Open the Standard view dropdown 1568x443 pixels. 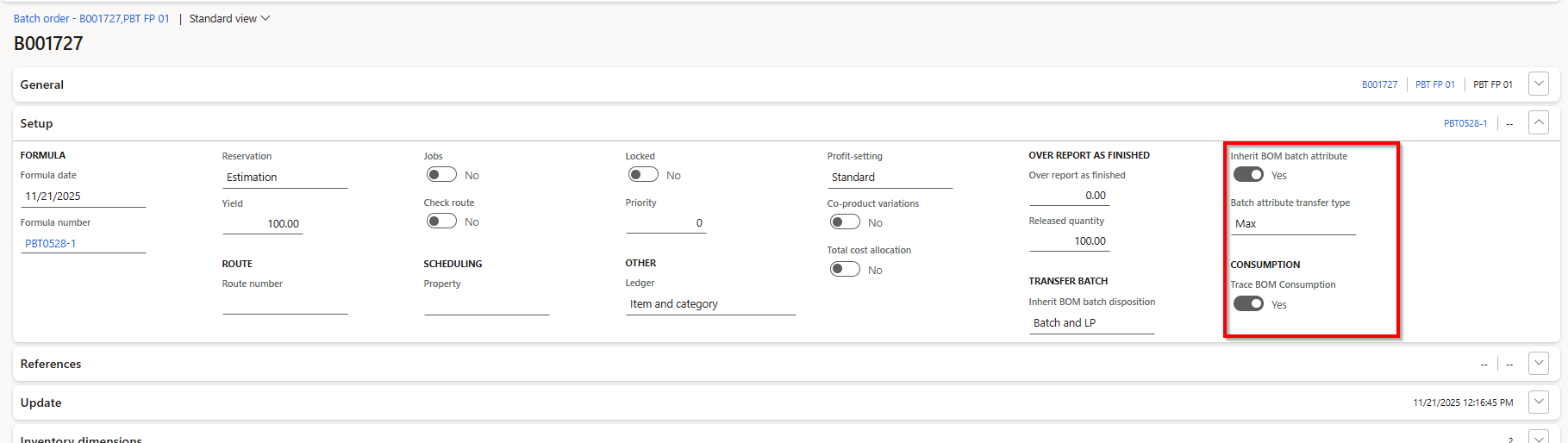(x=229, y=19)
